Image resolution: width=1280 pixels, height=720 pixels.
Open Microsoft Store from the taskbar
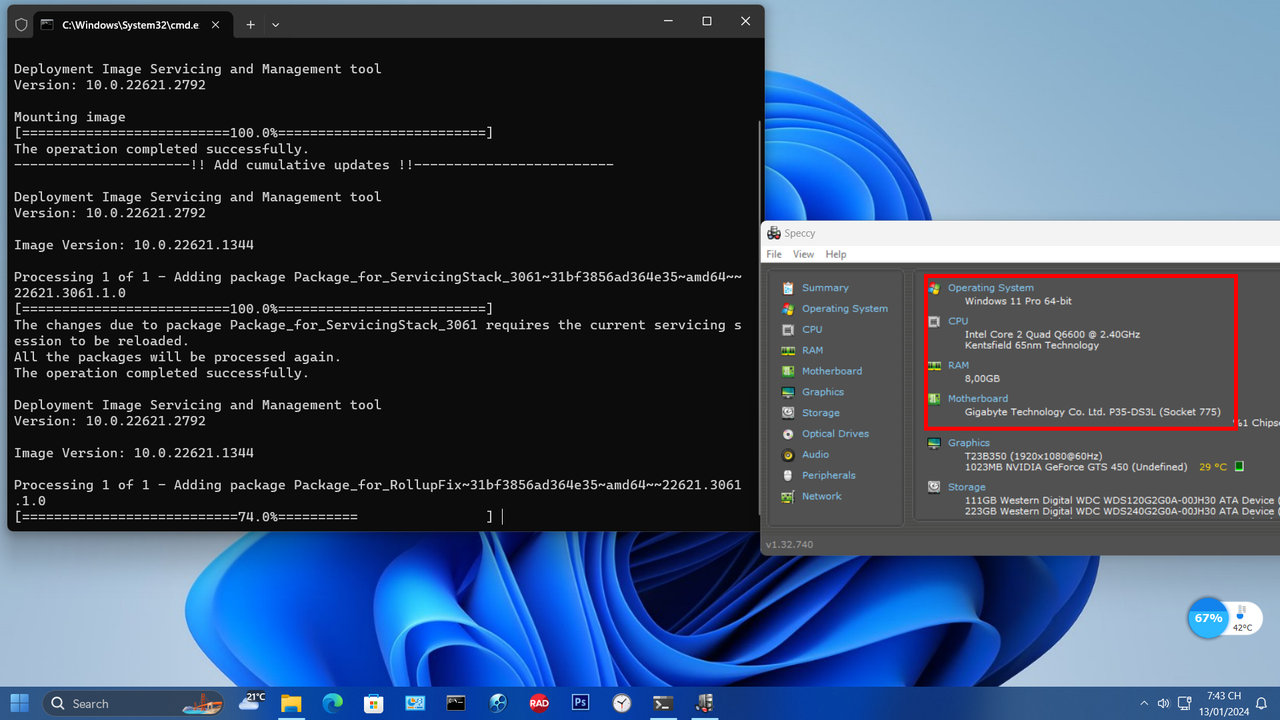pyautogui.click(x=374, y=703)
